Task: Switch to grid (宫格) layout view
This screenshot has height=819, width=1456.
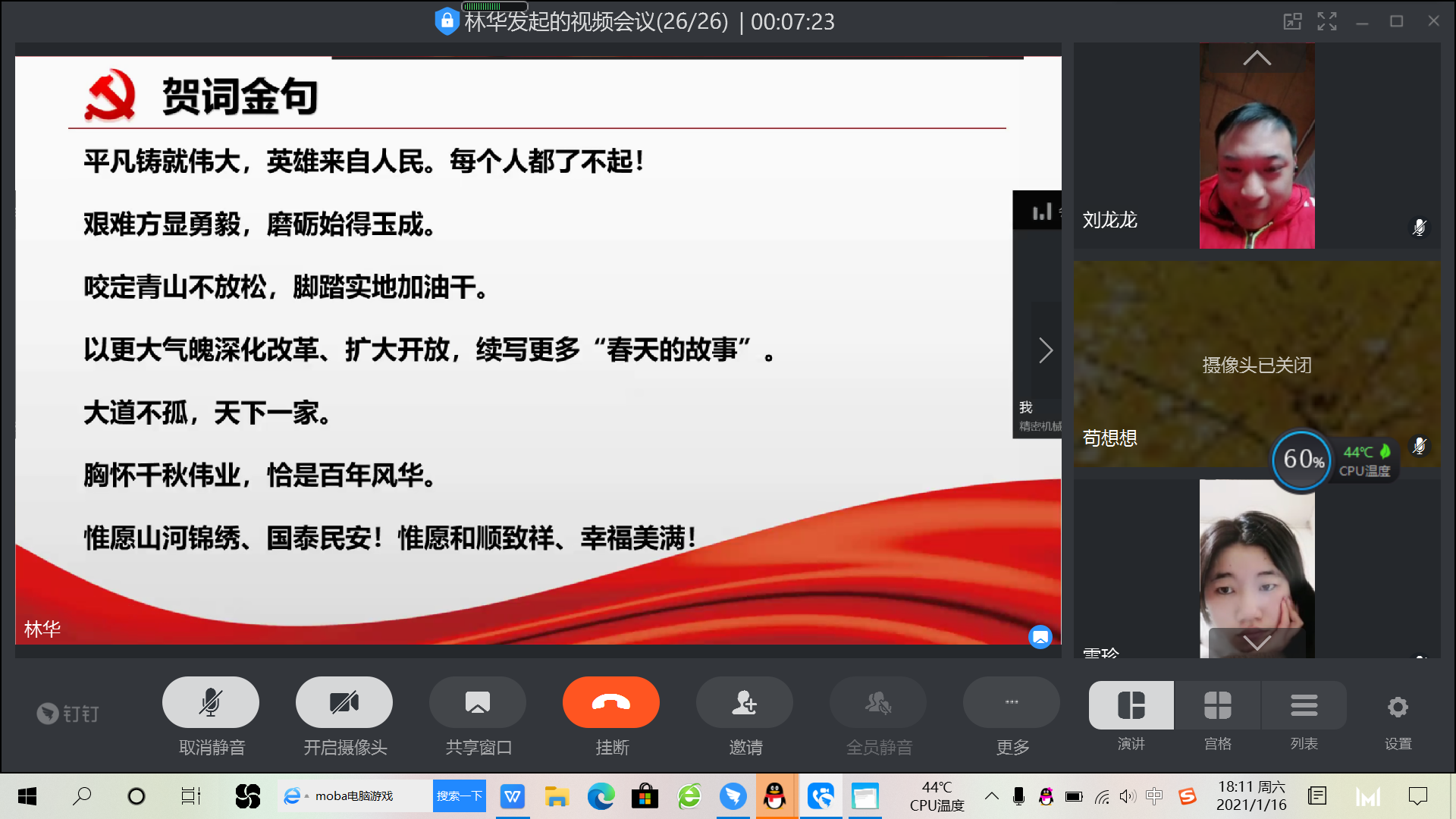Action: click(1217, 706)
